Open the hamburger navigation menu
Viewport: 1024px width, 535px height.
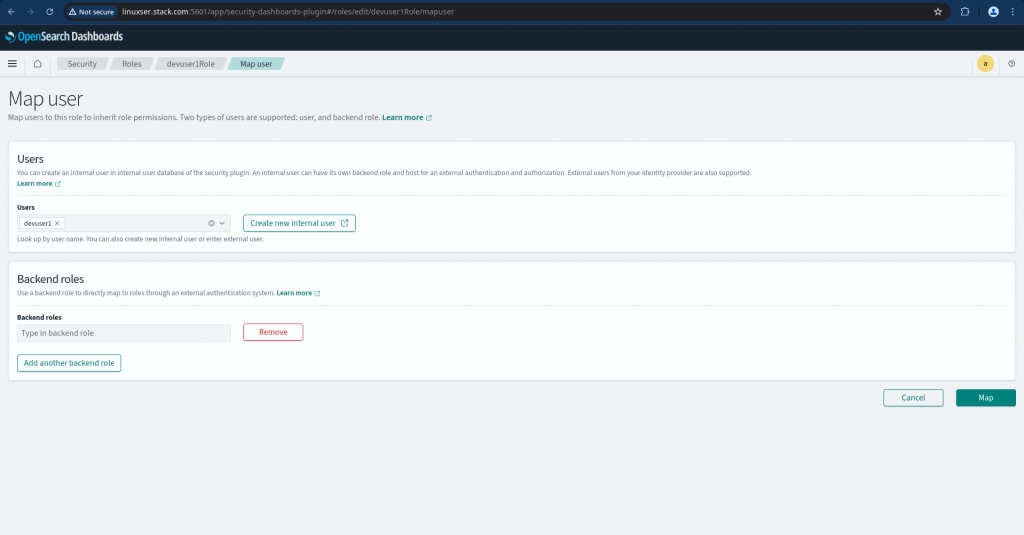coord(12,64)
